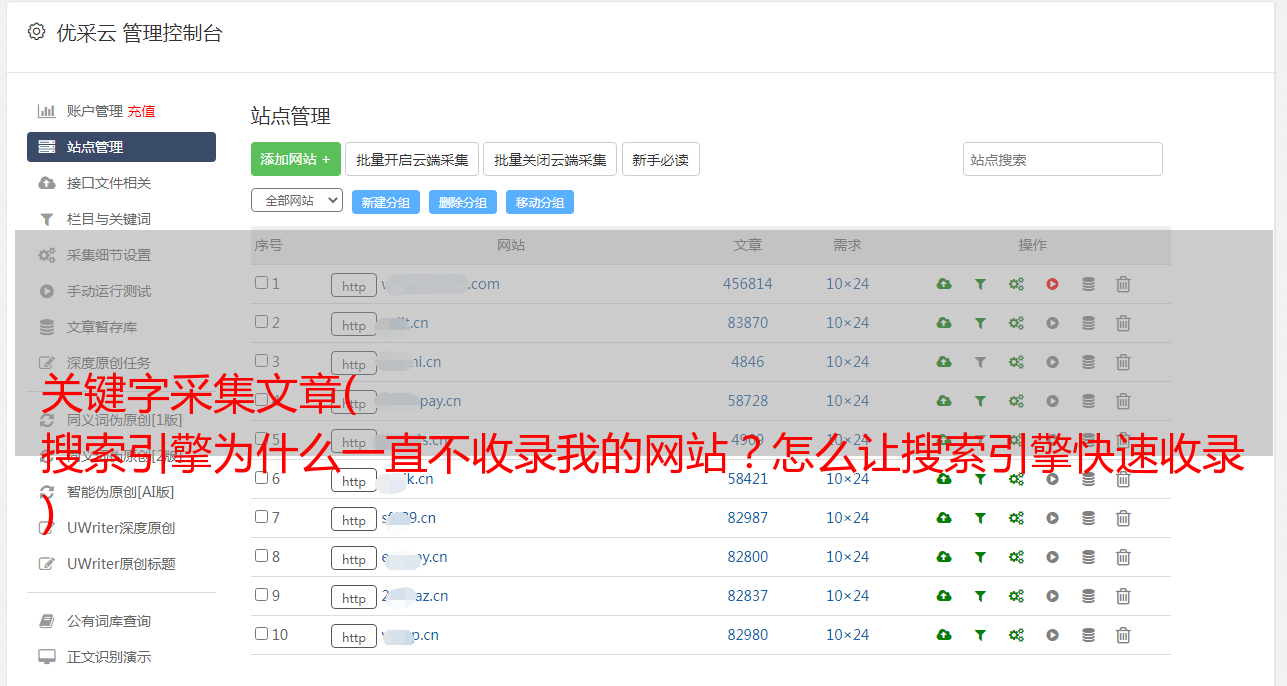
Task: Click the green 添加网站 button
Action: pyautogui.click(x=295, y=159)
